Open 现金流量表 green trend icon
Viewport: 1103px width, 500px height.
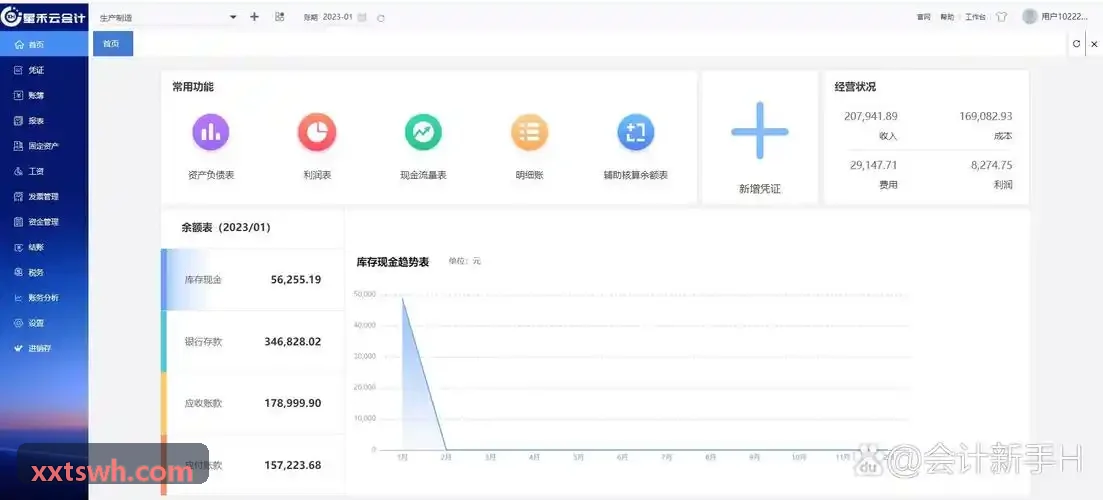coord(423,132)
